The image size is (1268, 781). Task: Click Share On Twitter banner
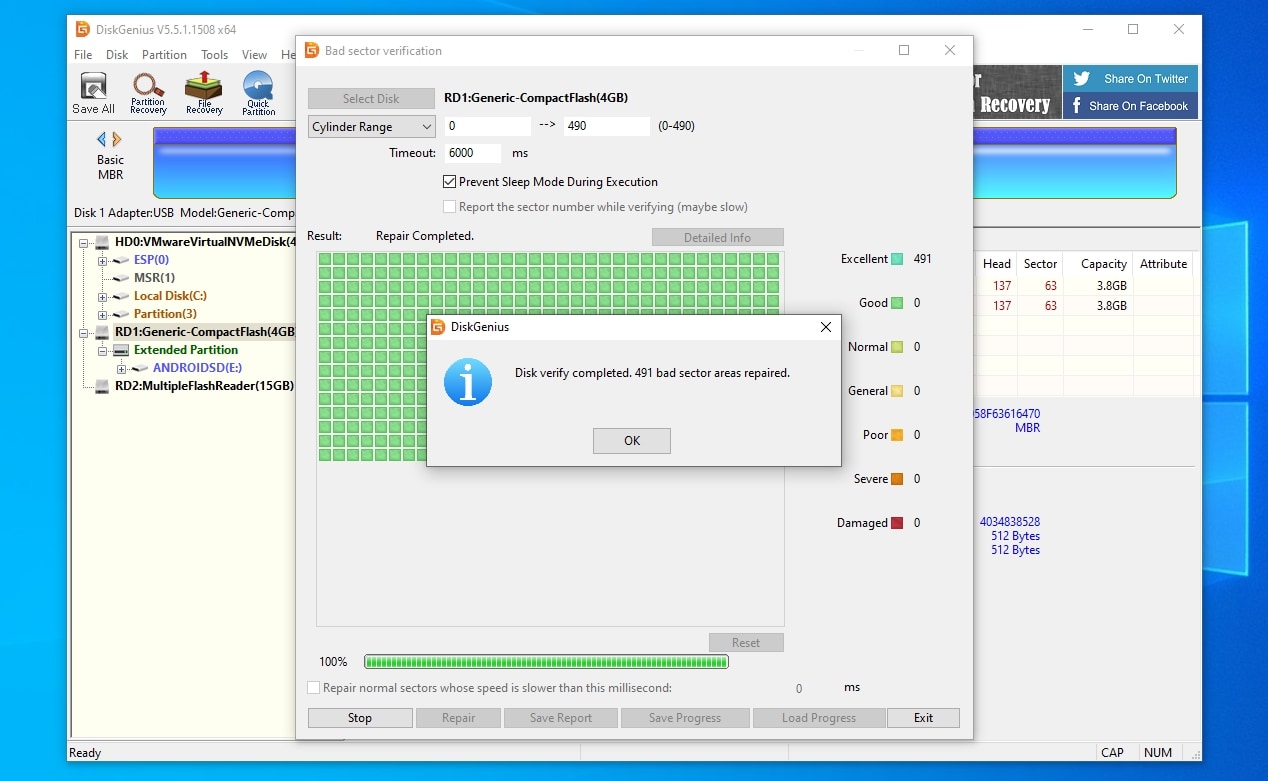tap(1130, 79)
